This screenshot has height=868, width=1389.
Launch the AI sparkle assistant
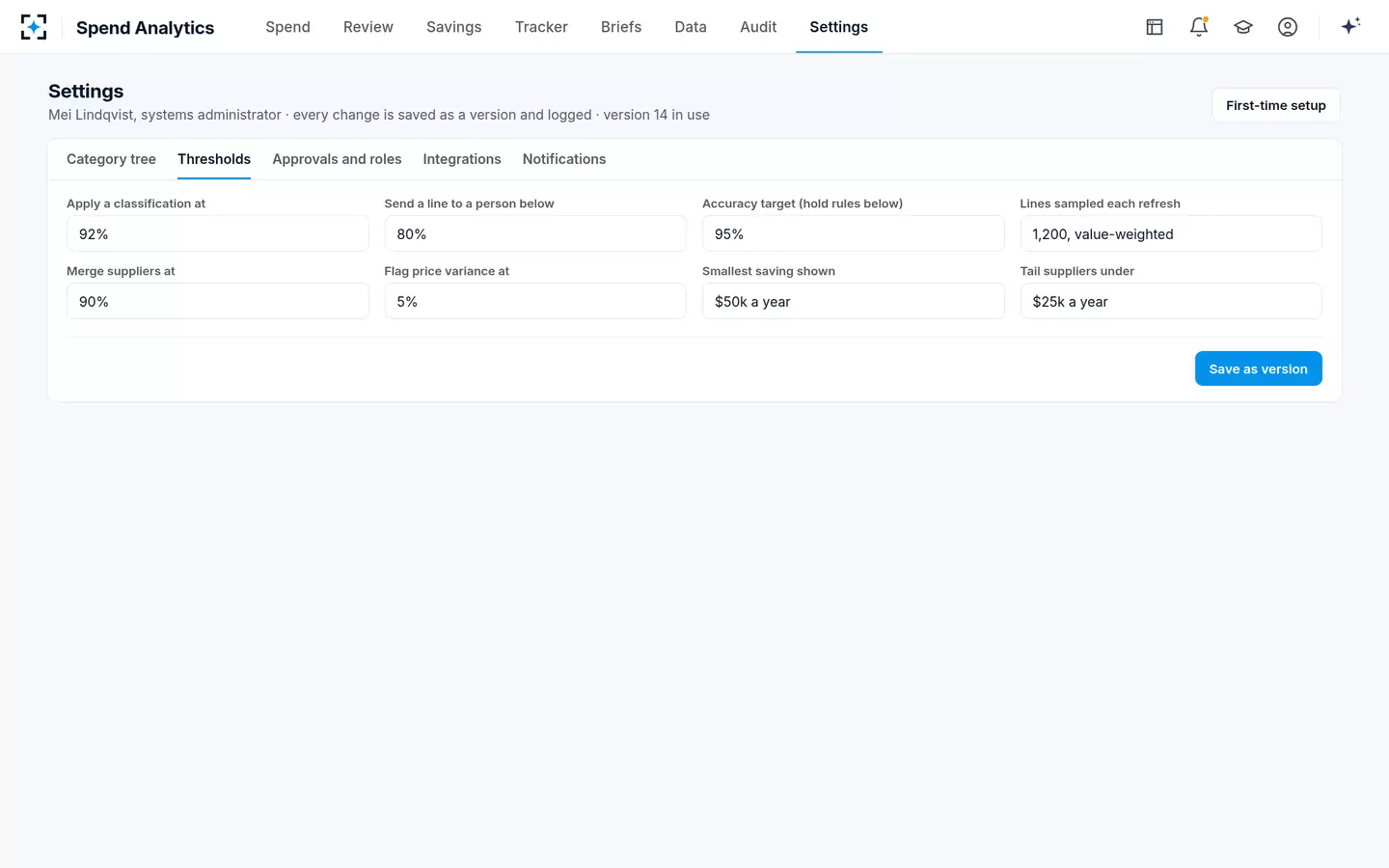tap(1350, 26)
